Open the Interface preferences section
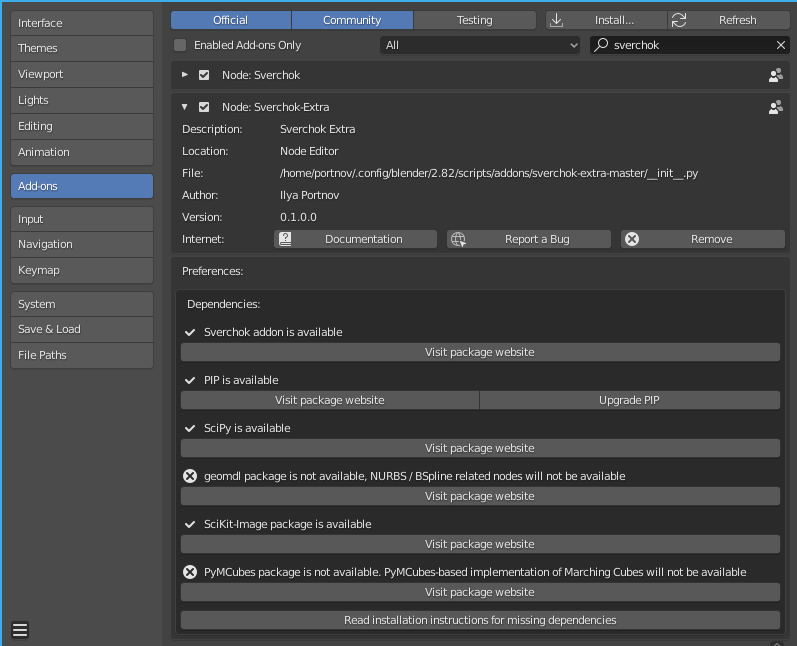Screen dimensions: 797x646 coord(82,23)
